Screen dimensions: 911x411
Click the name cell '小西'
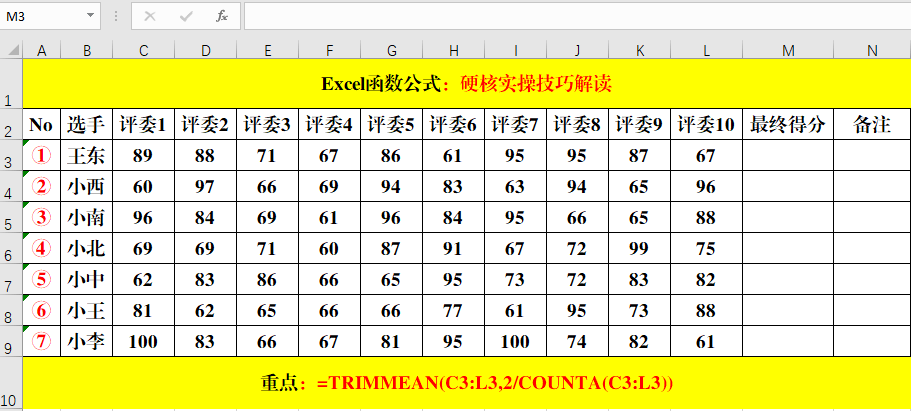[87, 187]
